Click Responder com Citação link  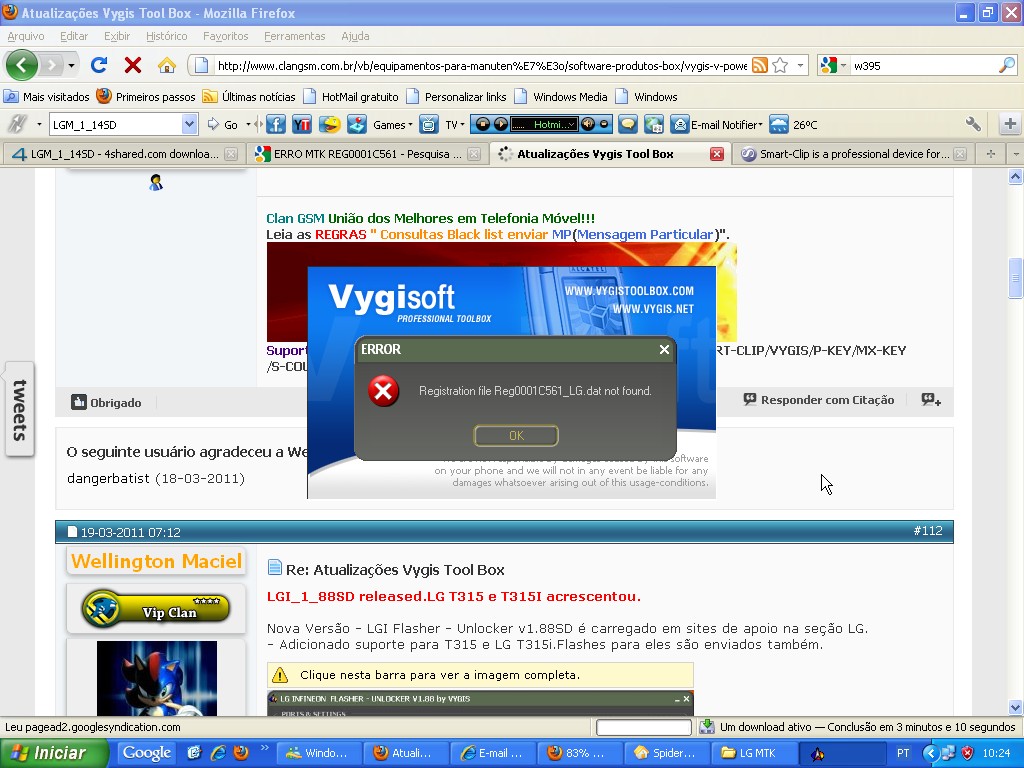point(819,400)
